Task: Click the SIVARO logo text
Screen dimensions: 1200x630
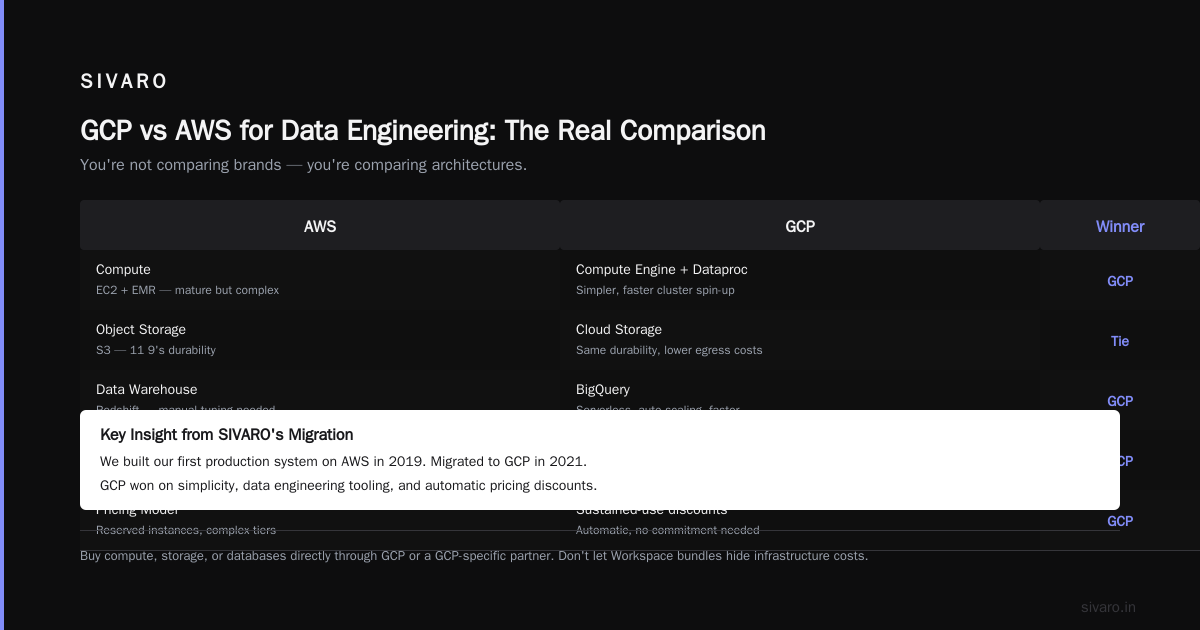Action: coord(124,82)
